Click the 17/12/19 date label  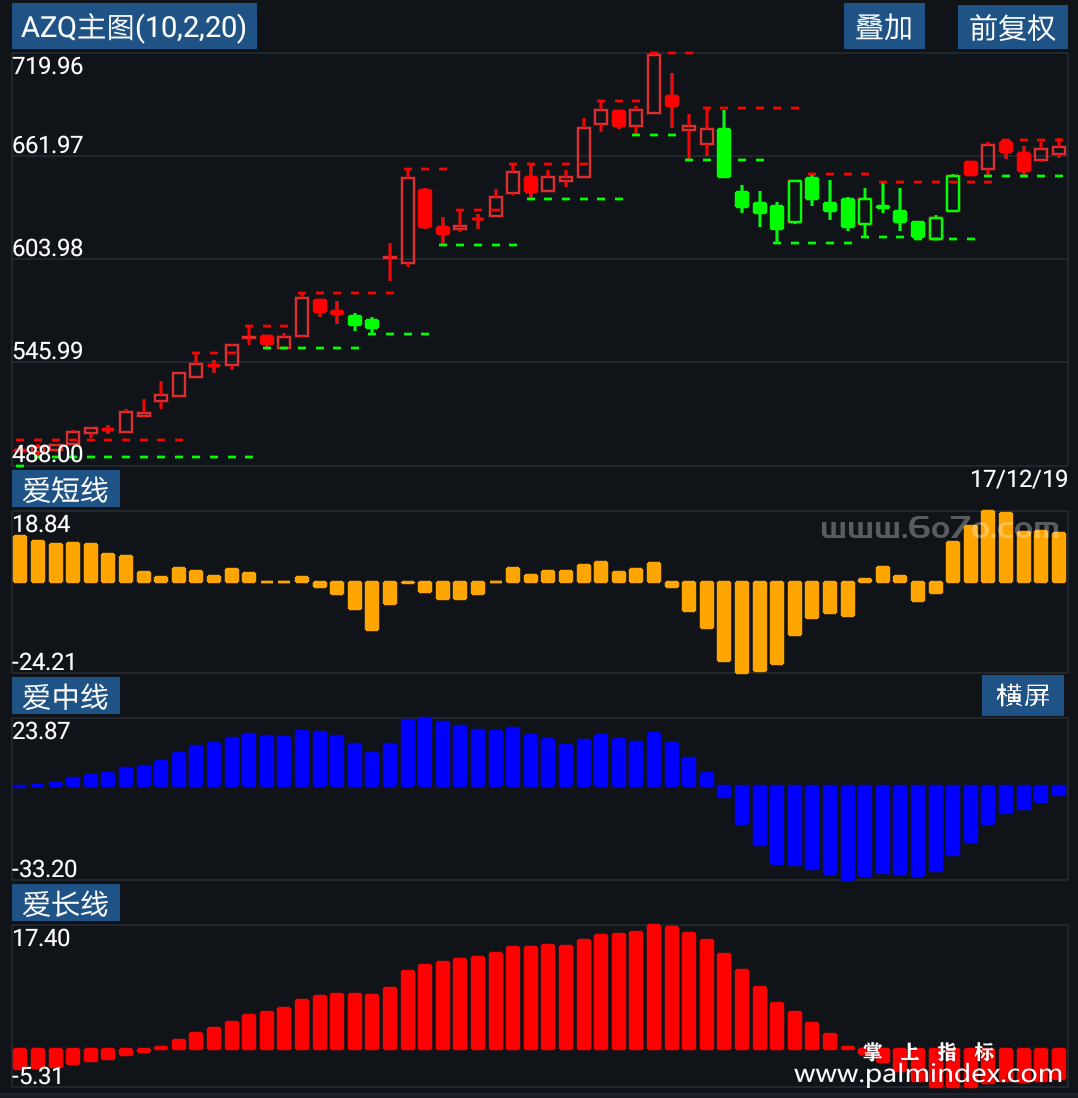[x=1018, y=480]
